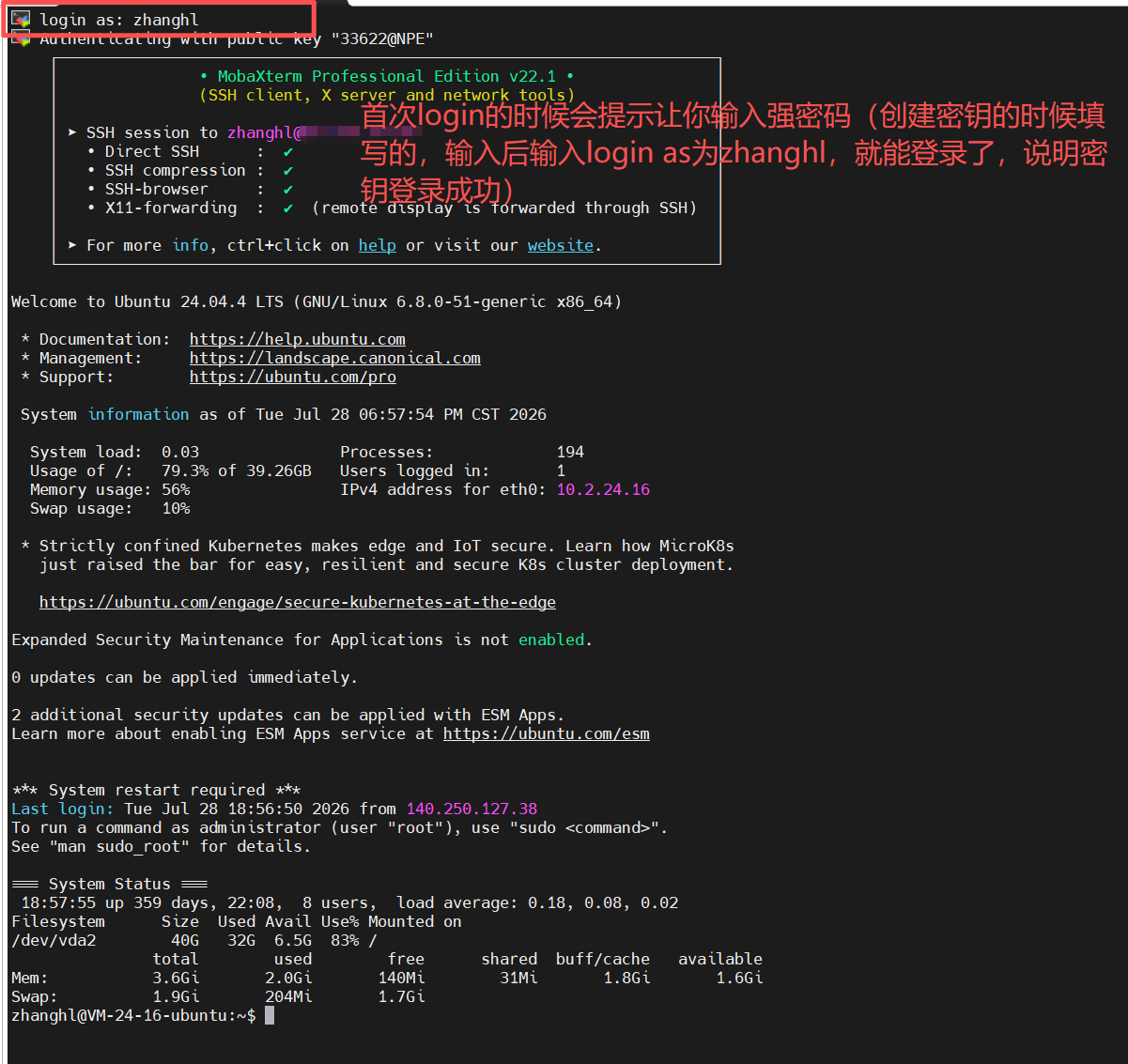
Task: Click the 'Mem:' row label
Action: point(30,978)
